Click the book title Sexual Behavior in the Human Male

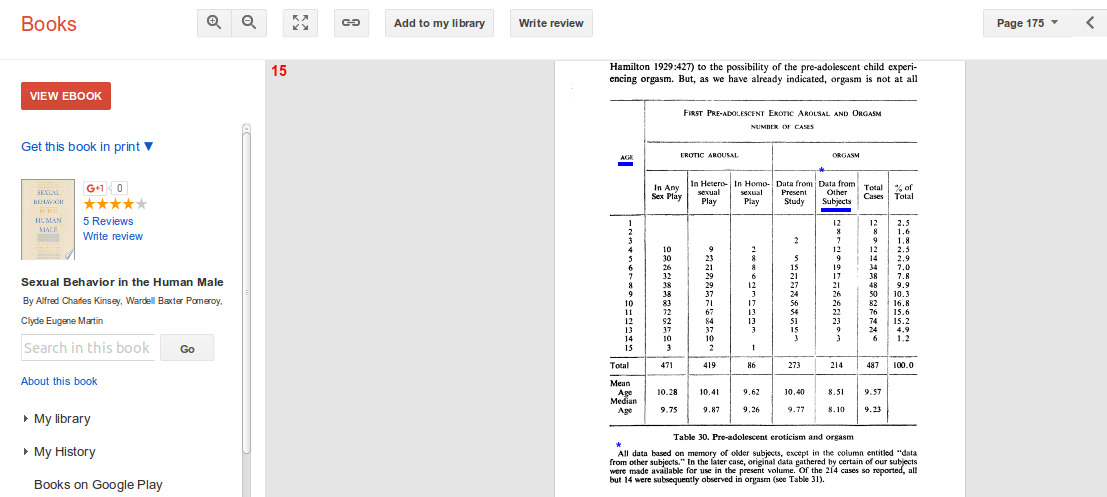tap(122, 282)
